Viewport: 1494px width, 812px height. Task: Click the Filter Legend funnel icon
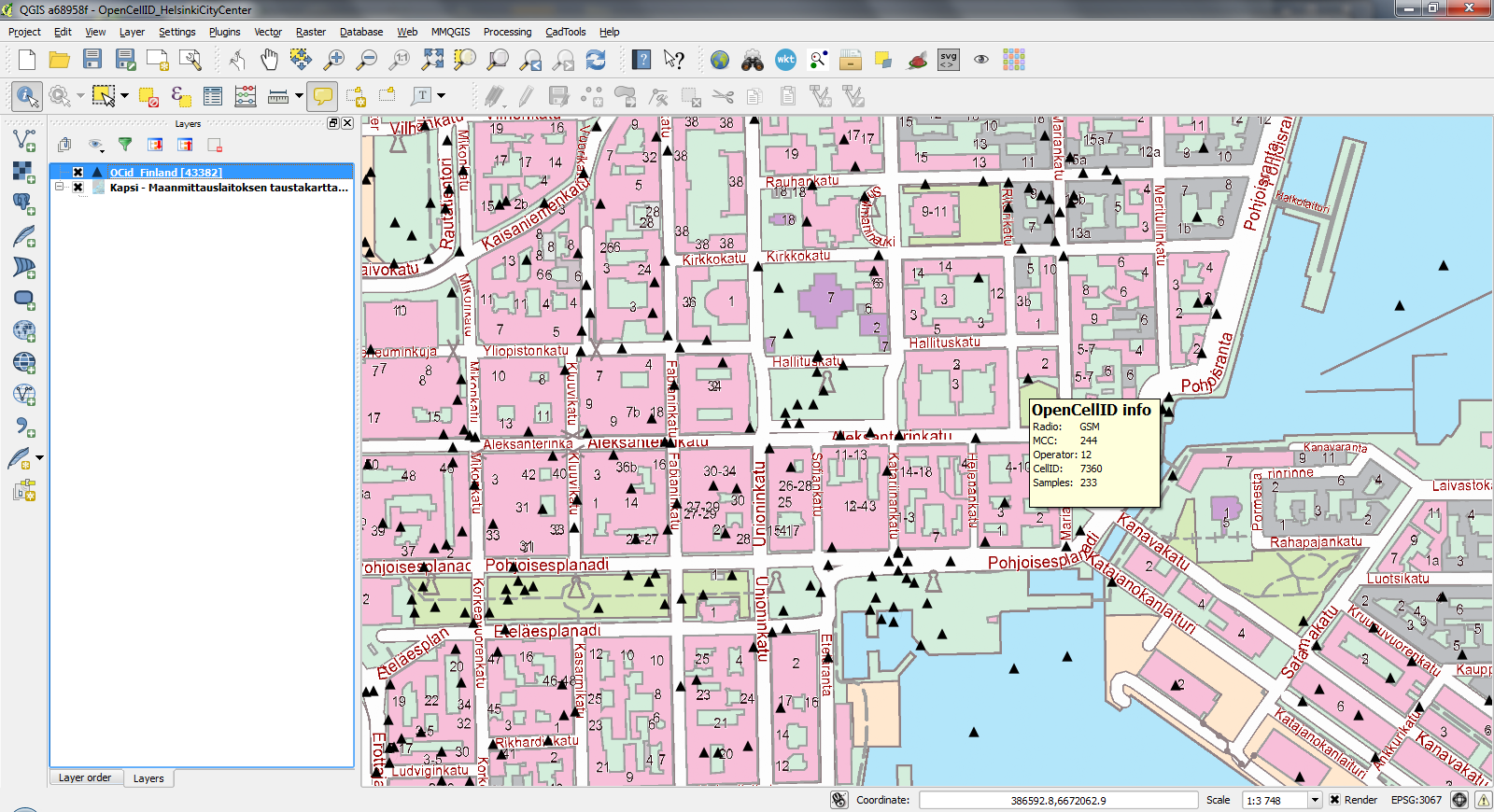click(125, 145)
